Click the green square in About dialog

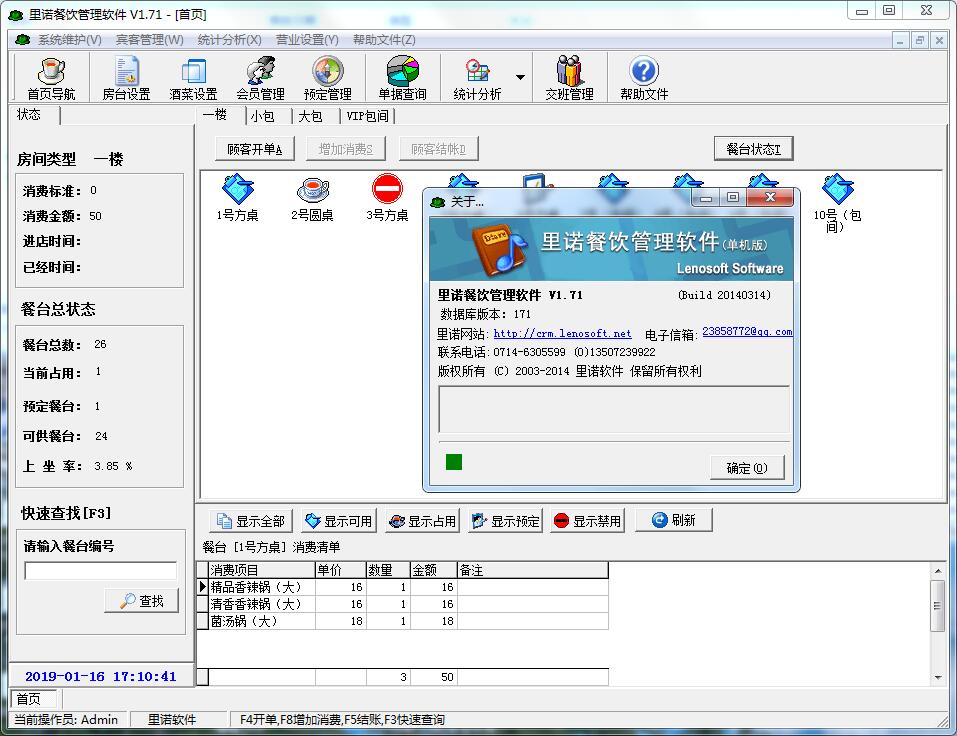point(453,462)
